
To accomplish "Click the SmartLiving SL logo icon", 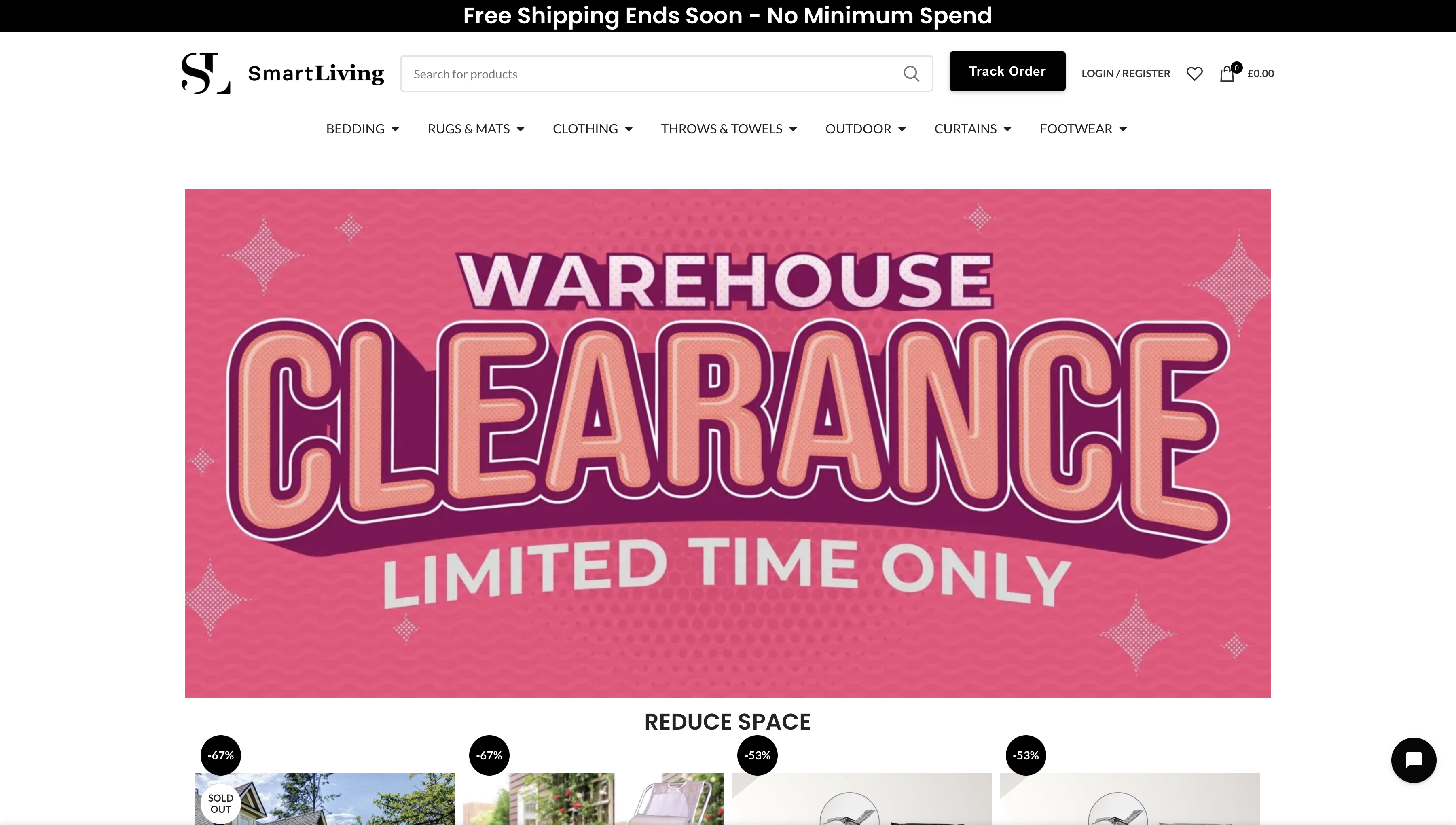I will tap(205, 73).
